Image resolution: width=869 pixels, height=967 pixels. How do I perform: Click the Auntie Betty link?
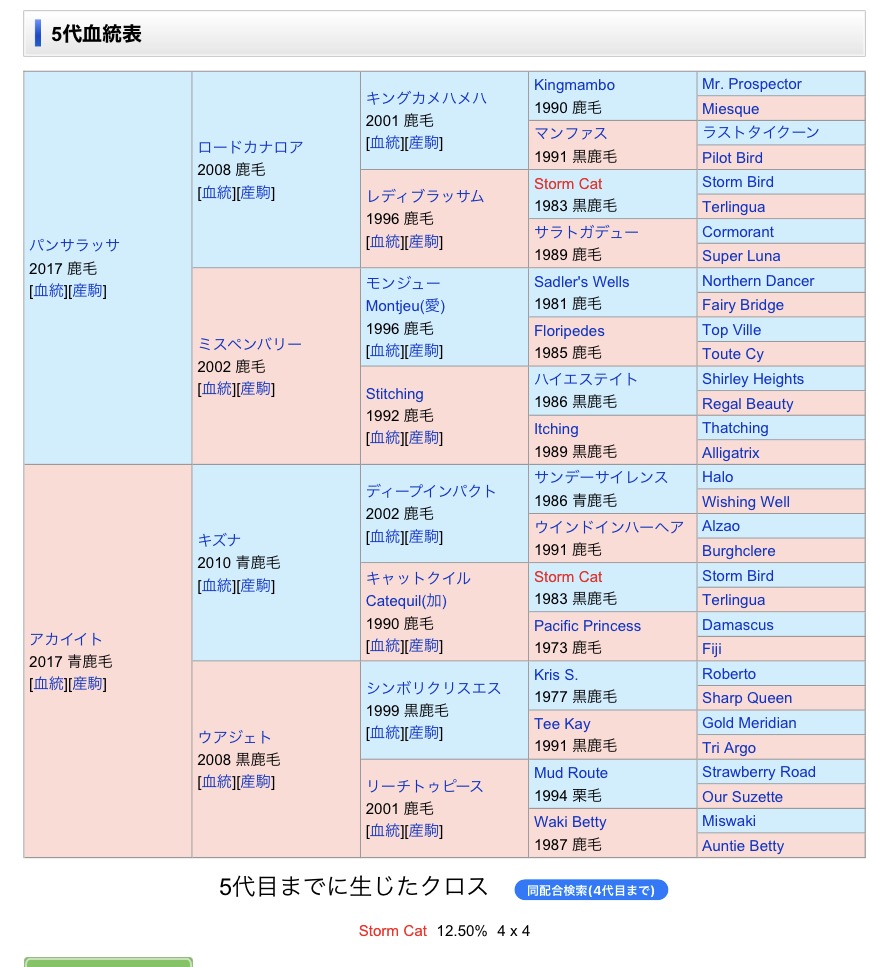742,846
